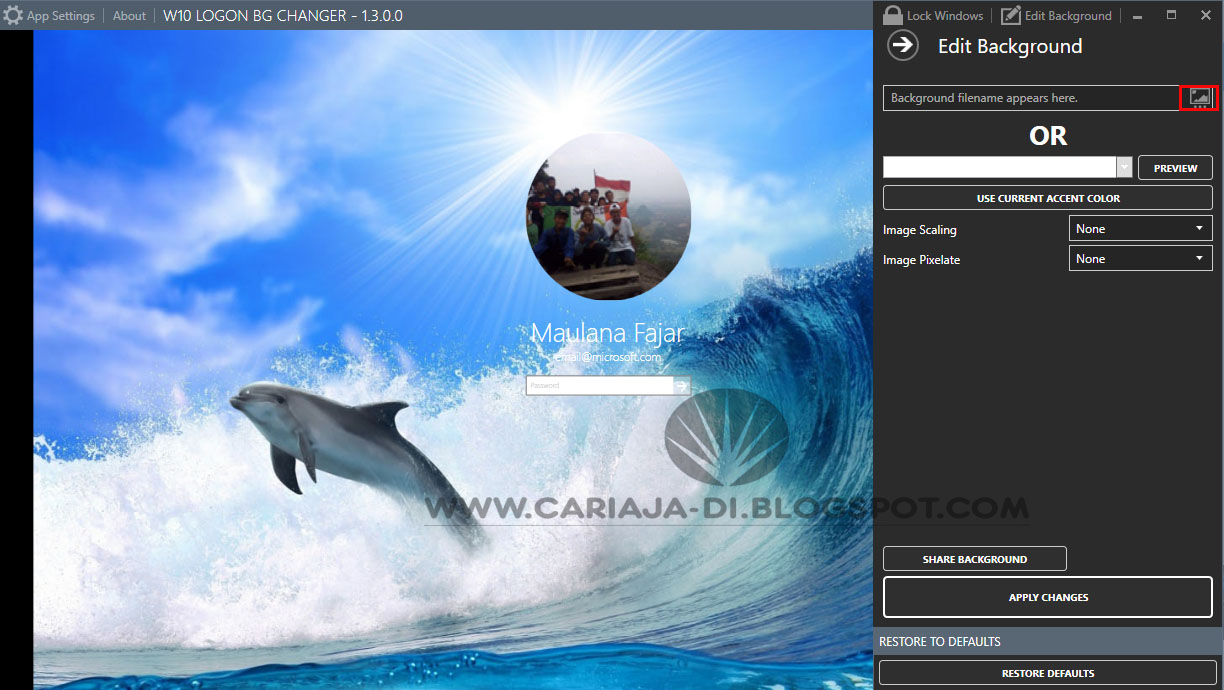This screenshot has height=690, width=1224.
Task: Open App Settings via the gear icon
Action: click(x=14, y=15)
